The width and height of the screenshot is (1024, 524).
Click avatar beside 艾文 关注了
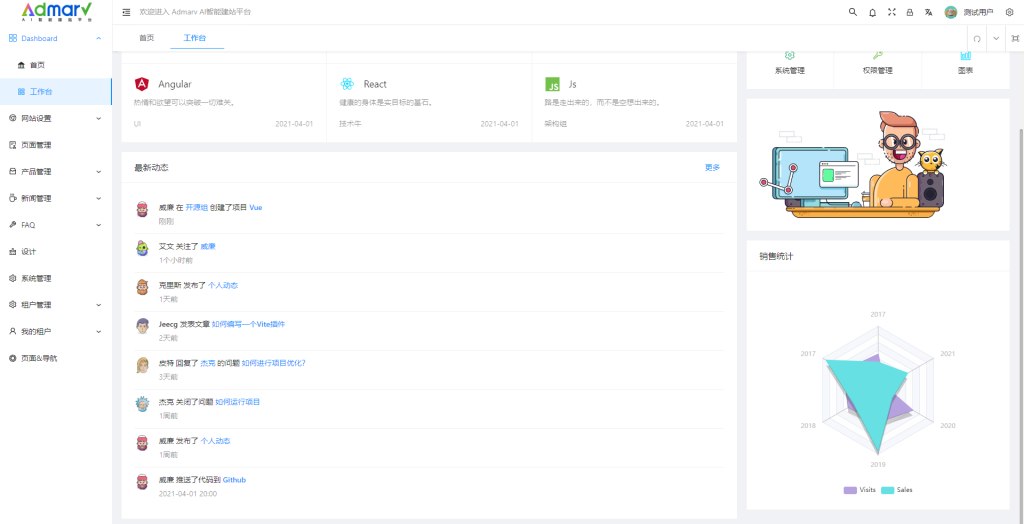pos(142,248)
